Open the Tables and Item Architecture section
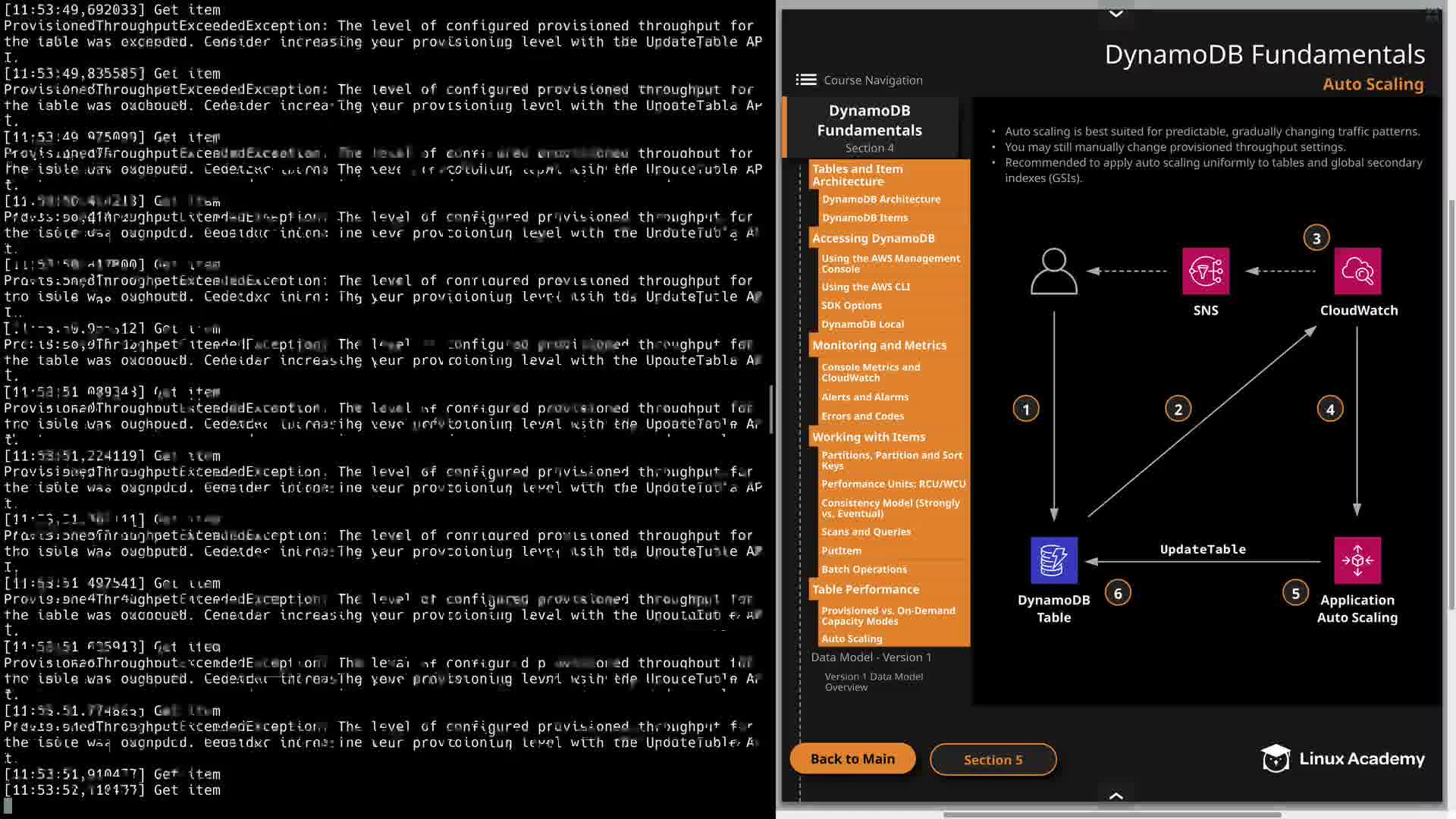Image resolution: width=1456 pixels, height=819 pixels. (x=857, y=175)
